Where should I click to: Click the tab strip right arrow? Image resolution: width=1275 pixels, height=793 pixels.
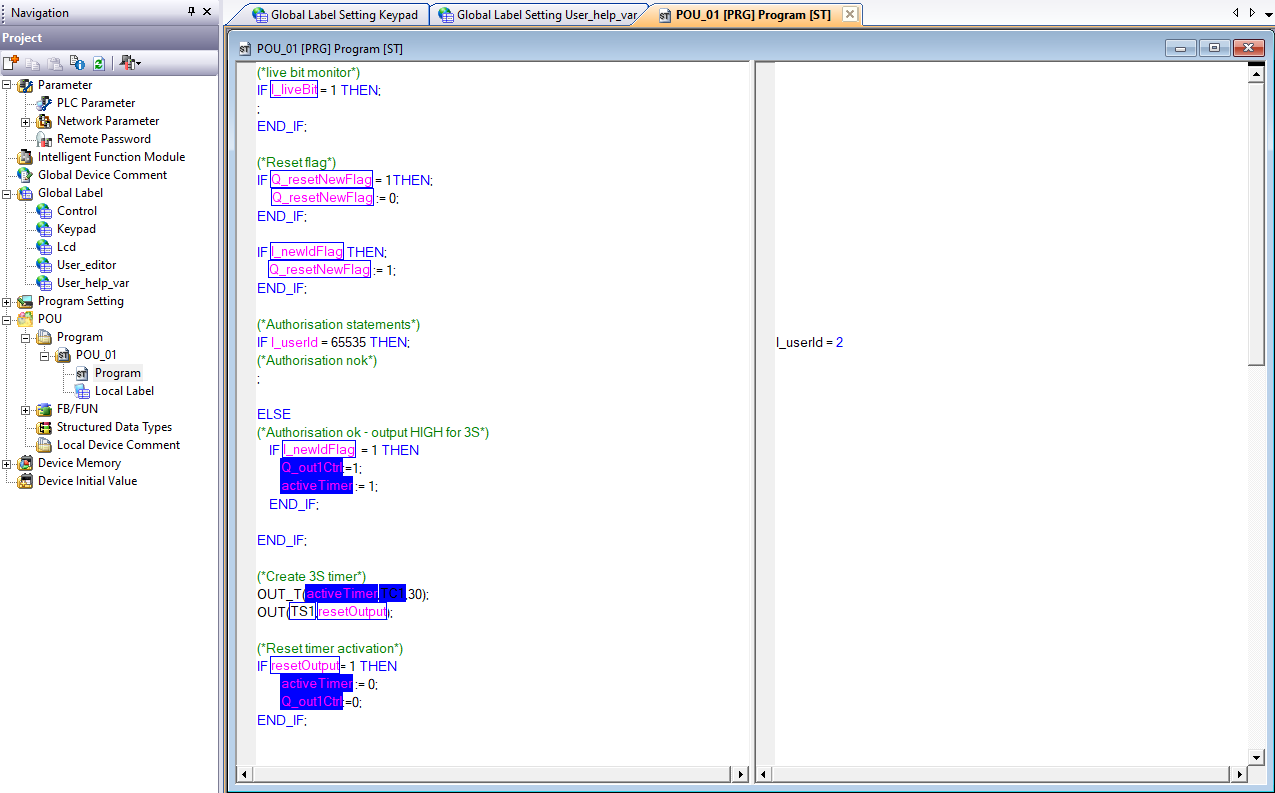1251,13
